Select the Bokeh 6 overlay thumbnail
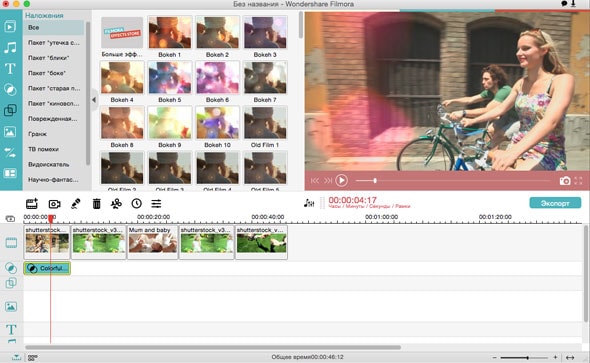 click(217, 78)
